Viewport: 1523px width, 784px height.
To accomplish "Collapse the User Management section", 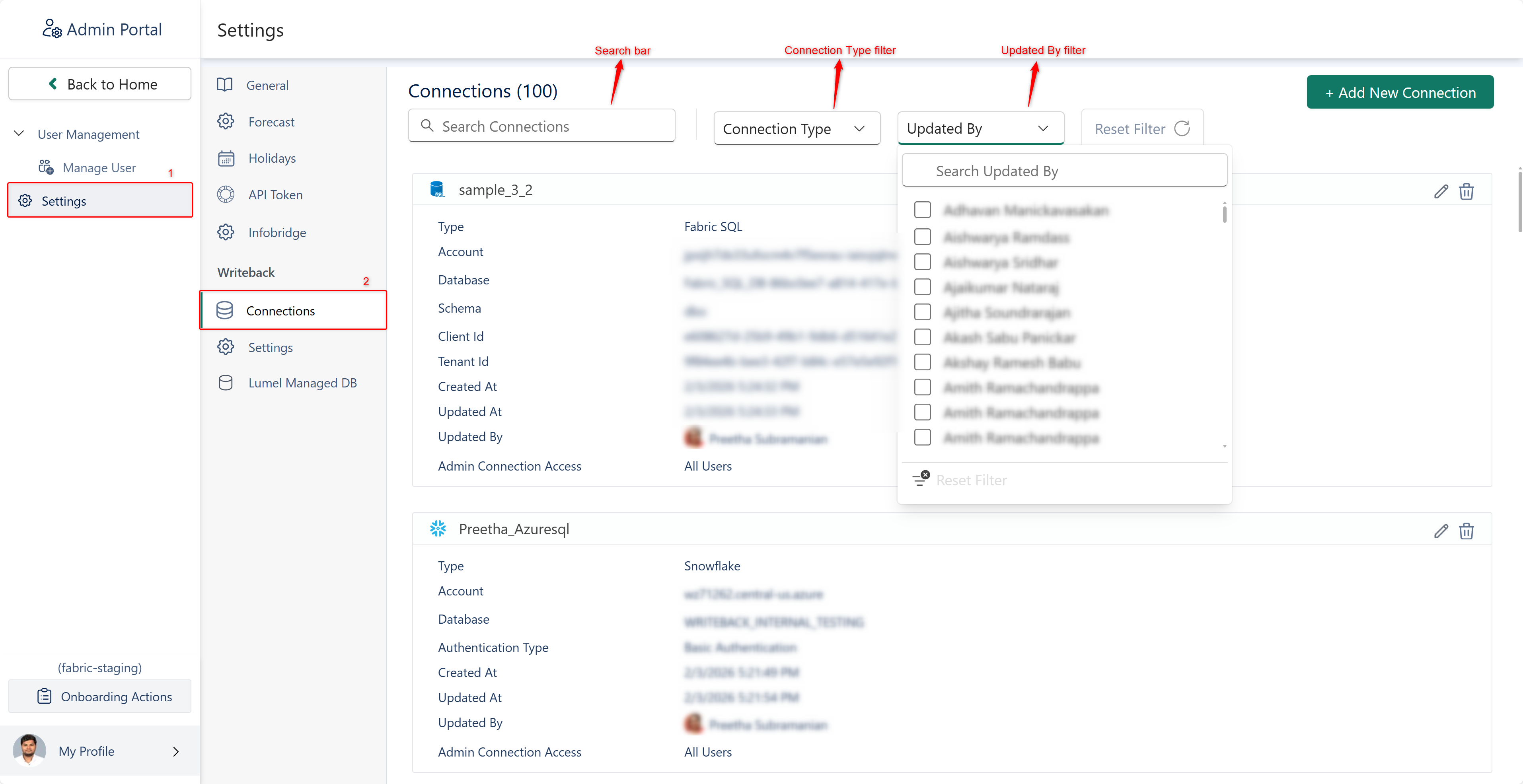I will click(x=19, y=134).
